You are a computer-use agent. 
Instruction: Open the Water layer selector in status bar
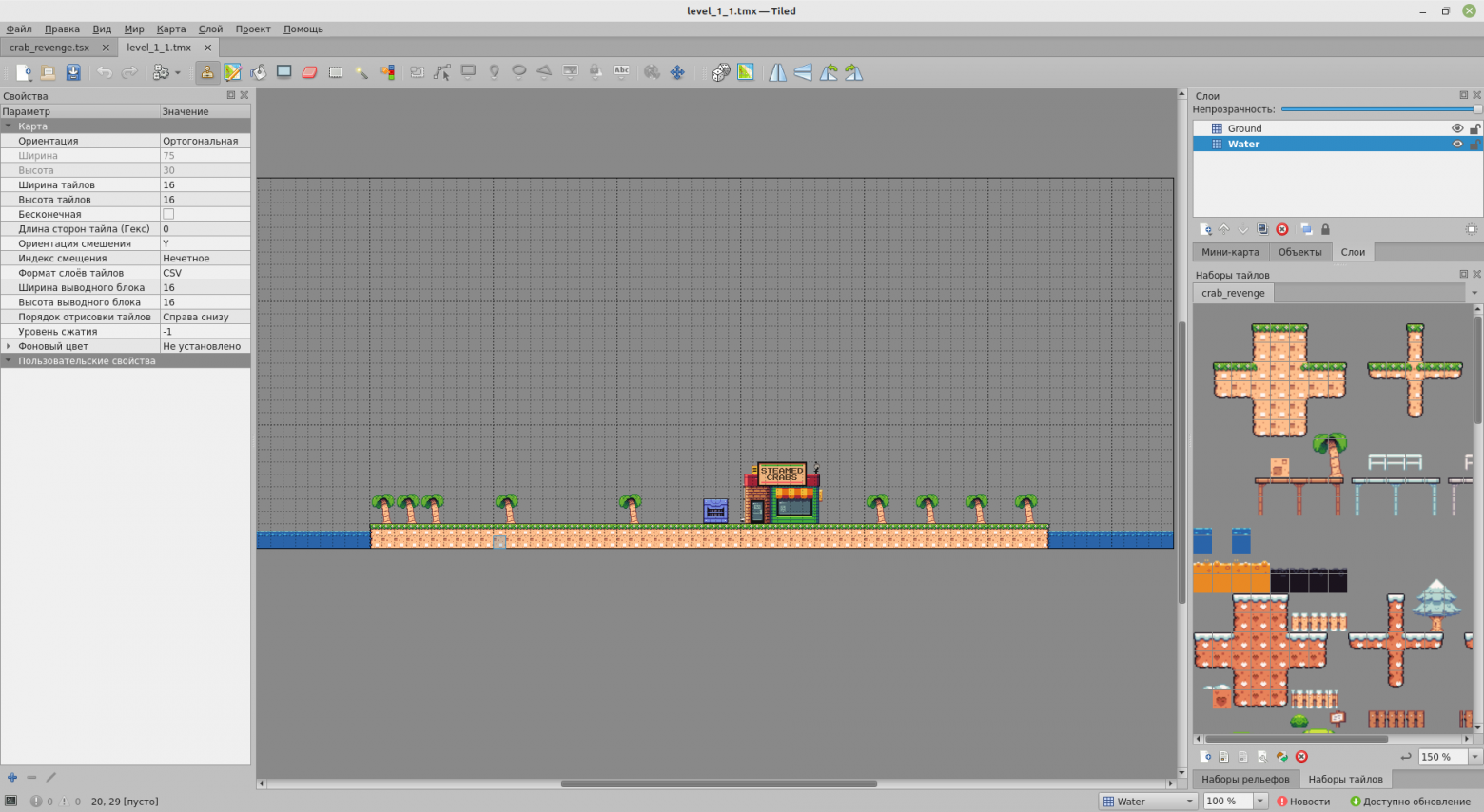point(1147,802)
